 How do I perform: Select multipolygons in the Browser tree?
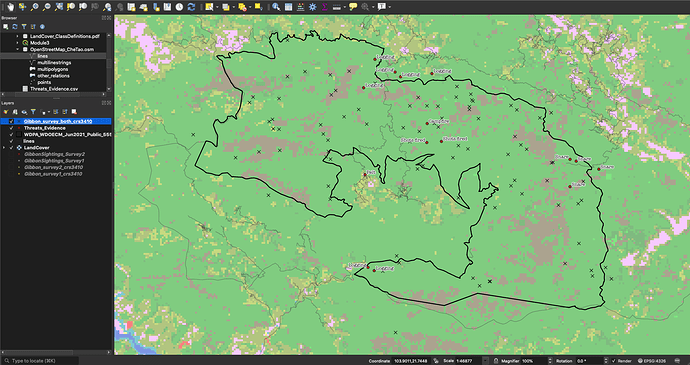[x=52, y=70]
